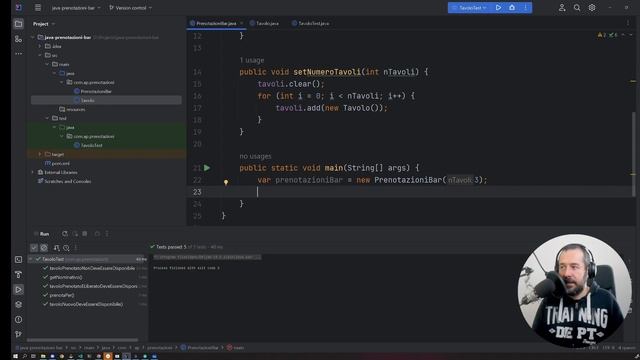Open test history clock icon

(66, 248)
